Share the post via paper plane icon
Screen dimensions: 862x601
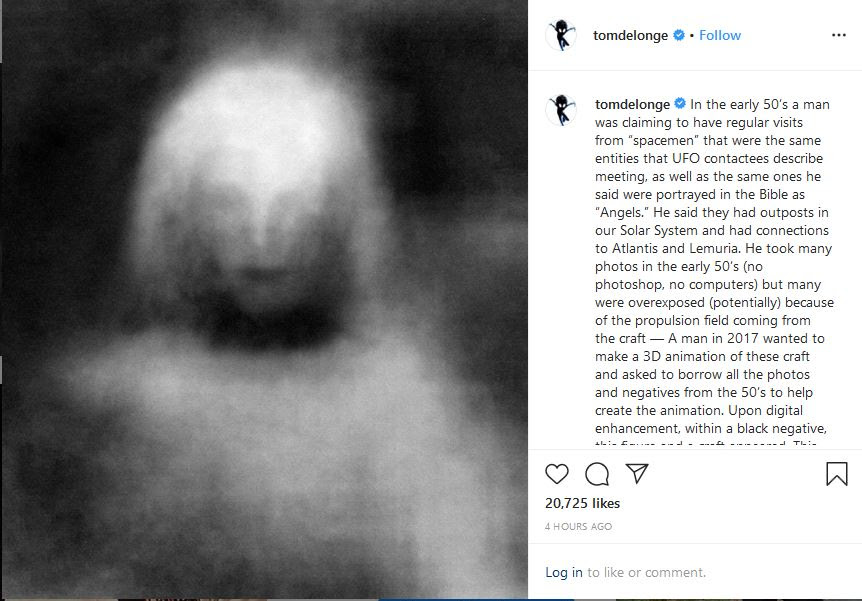coord(637,473)
